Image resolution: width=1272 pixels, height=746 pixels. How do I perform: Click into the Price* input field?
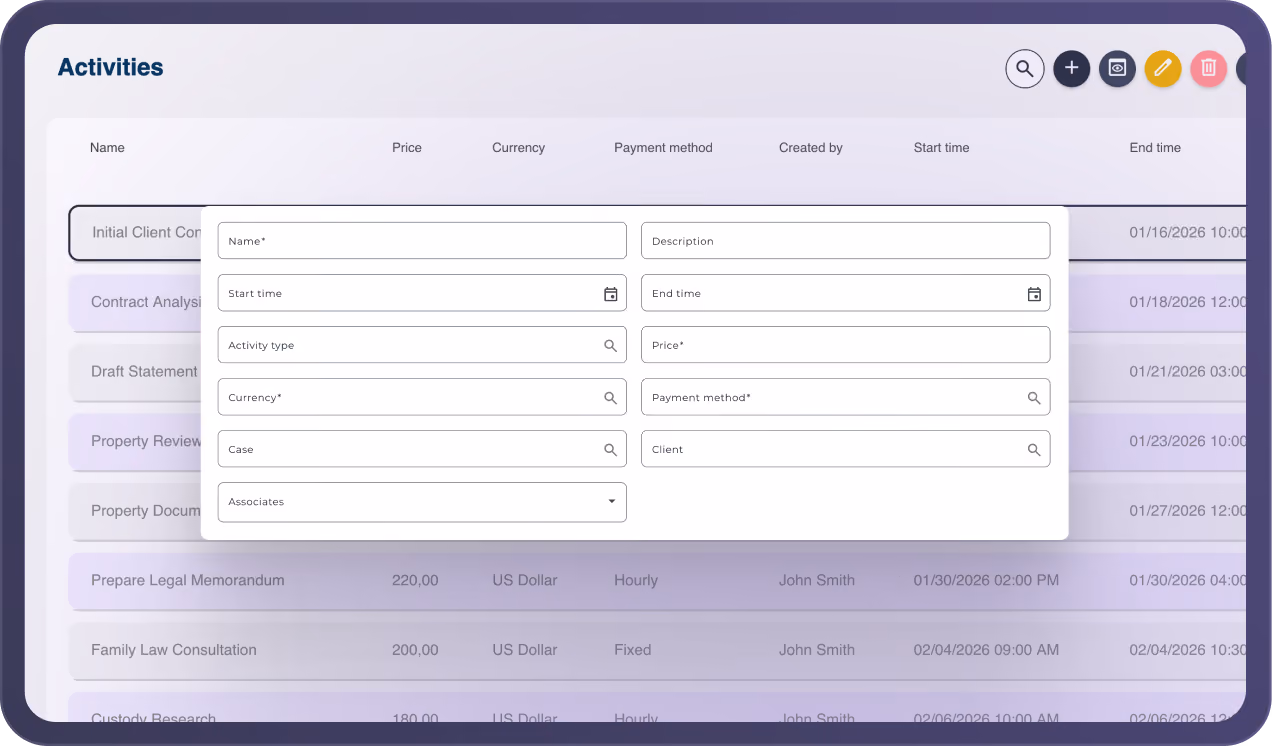tap(846, 345)
